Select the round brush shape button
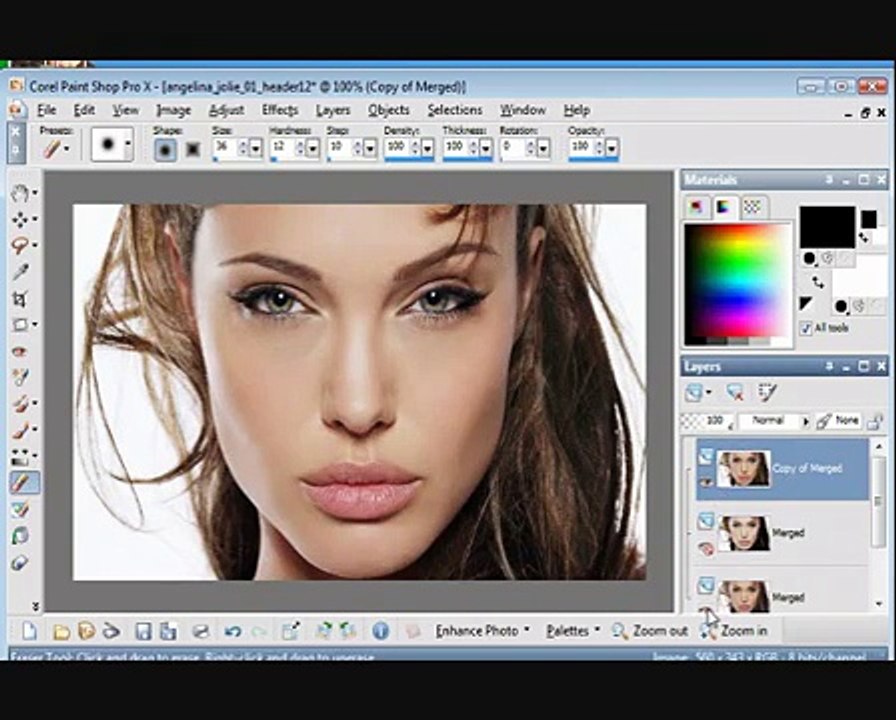896x720 pixels. click(166, 150)
